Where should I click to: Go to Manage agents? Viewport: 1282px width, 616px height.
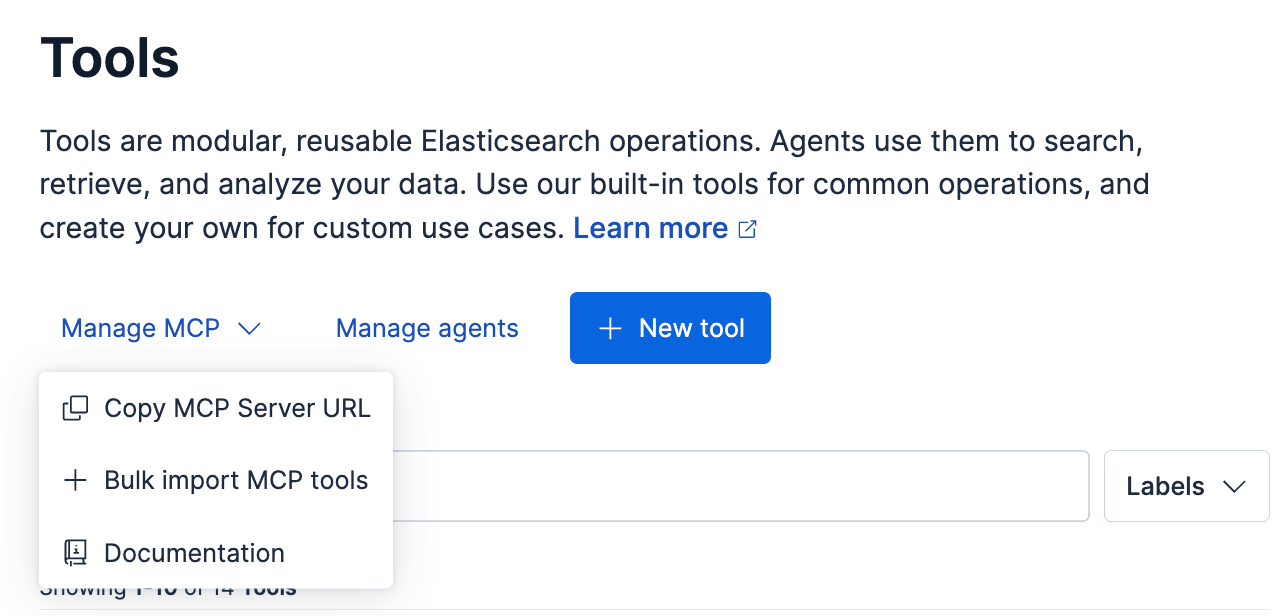427,328
